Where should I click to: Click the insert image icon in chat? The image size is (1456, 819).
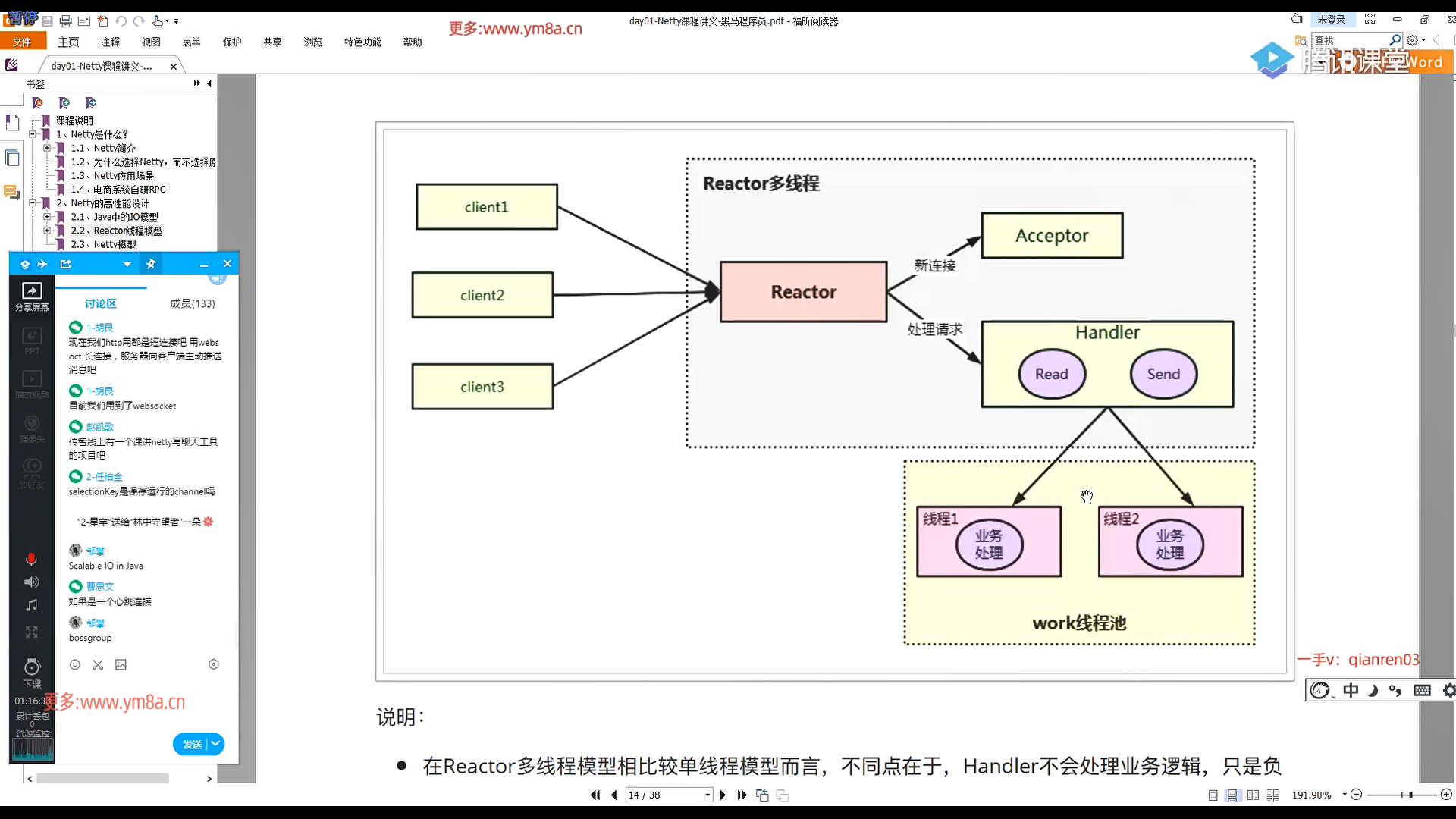(x=121, y=665)
